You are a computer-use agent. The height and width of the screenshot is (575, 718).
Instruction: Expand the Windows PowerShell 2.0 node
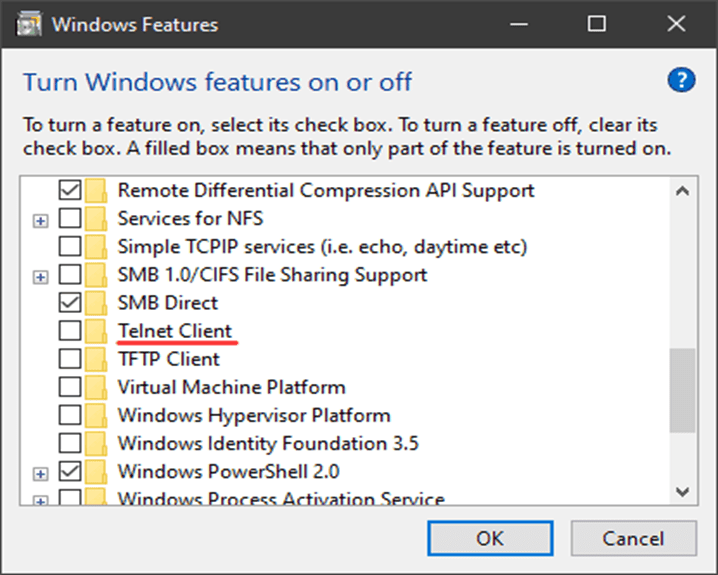pyautogui.click(x=40, y=474)
